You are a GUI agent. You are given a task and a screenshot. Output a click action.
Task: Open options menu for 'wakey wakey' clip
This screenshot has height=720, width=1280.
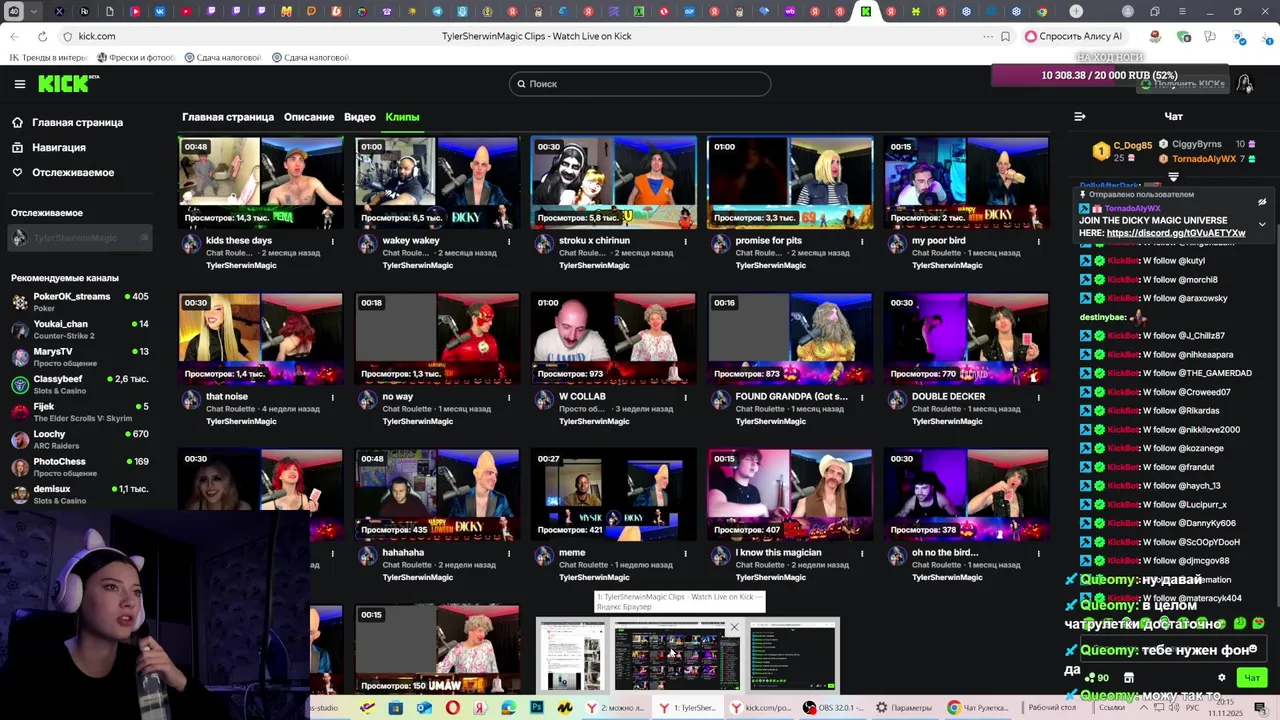(509, 241)
